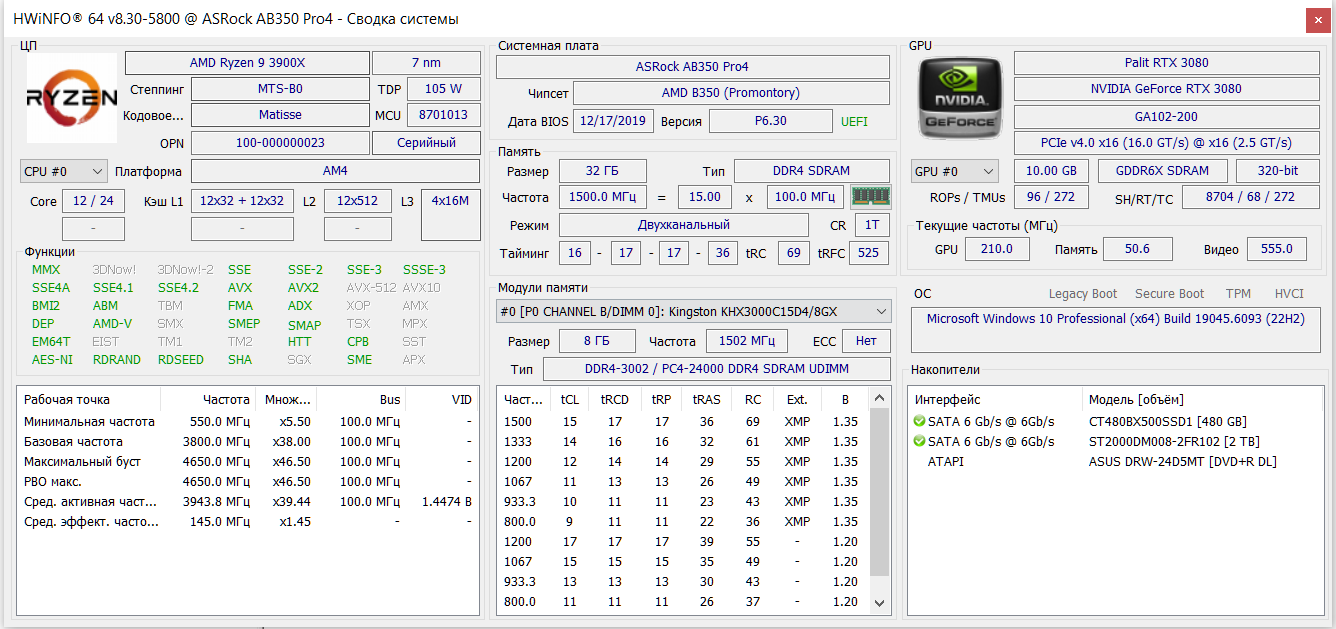Click the L3 cache 4x16M field
This screenshot has width=1336, height=629.
click(x=451, y=214)
